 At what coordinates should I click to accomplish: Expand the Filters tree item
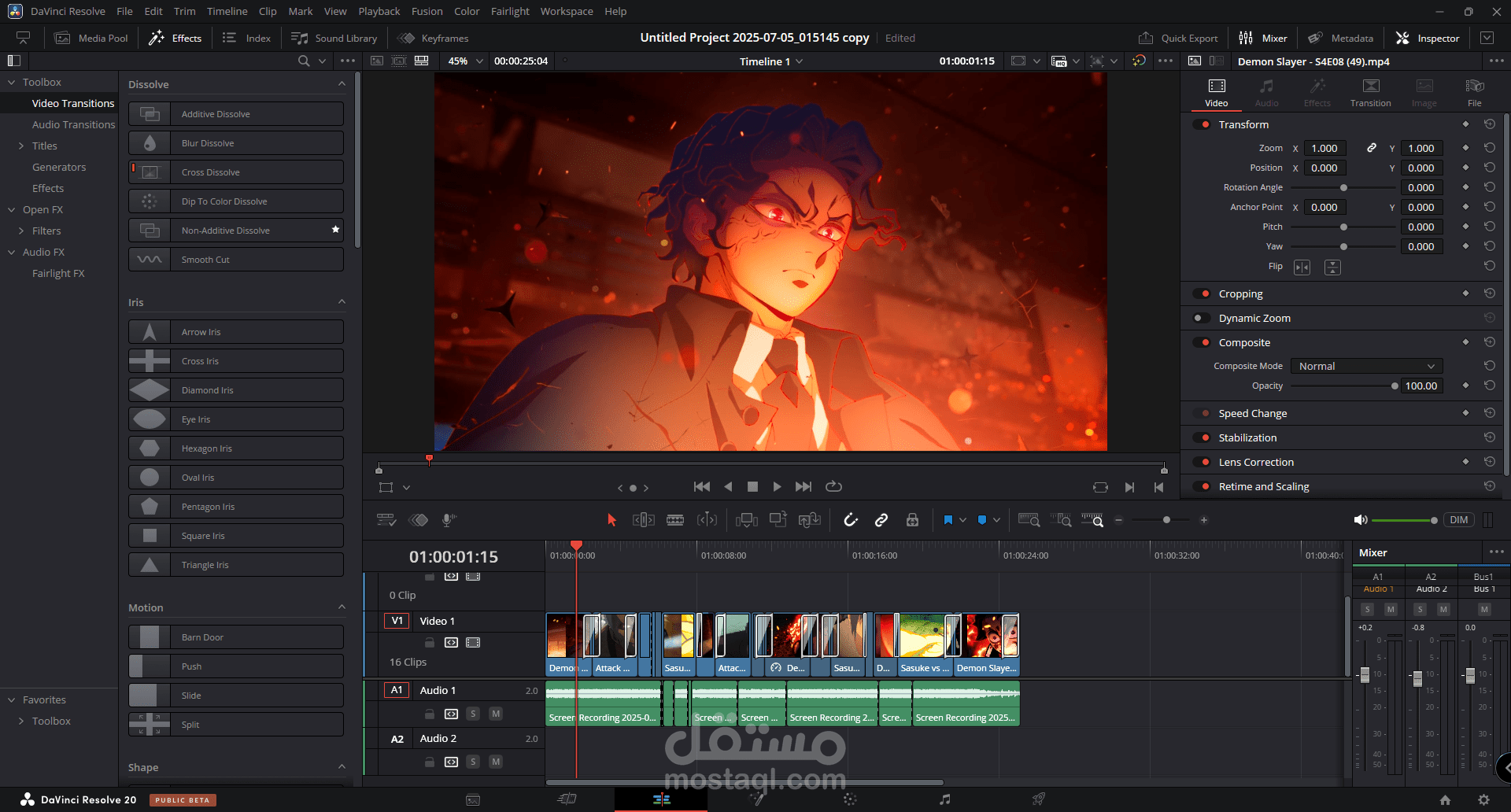coord(21,231)
